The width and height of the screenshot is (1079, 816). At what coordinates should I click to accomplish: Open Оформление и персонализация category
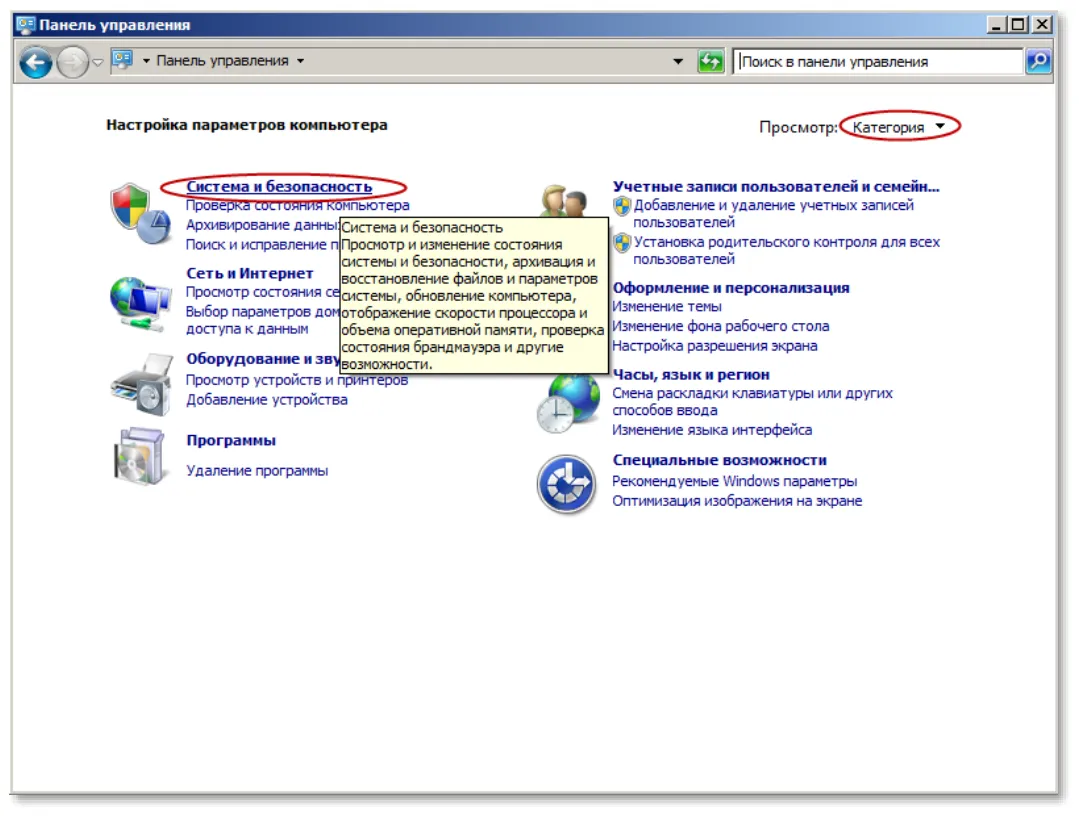pos(731,288)
